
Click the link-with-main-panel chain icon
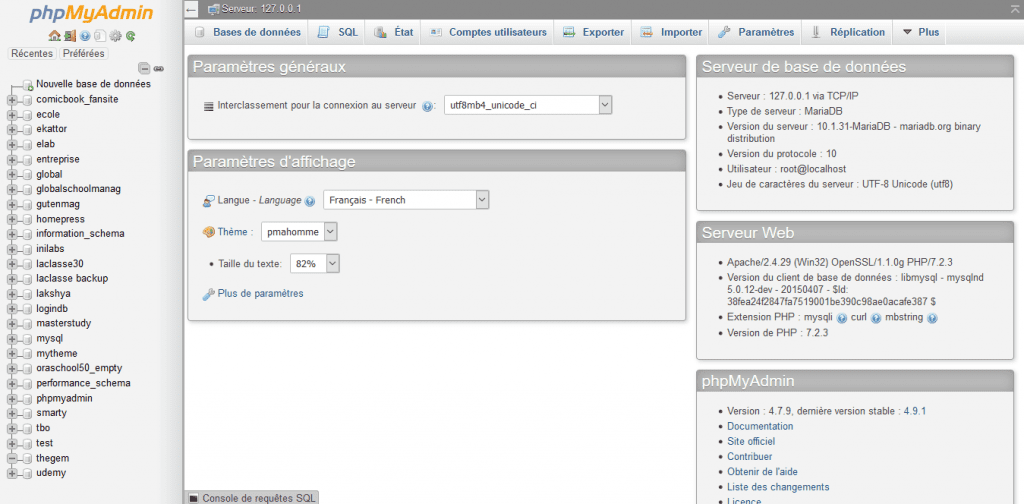coord(159,69)
